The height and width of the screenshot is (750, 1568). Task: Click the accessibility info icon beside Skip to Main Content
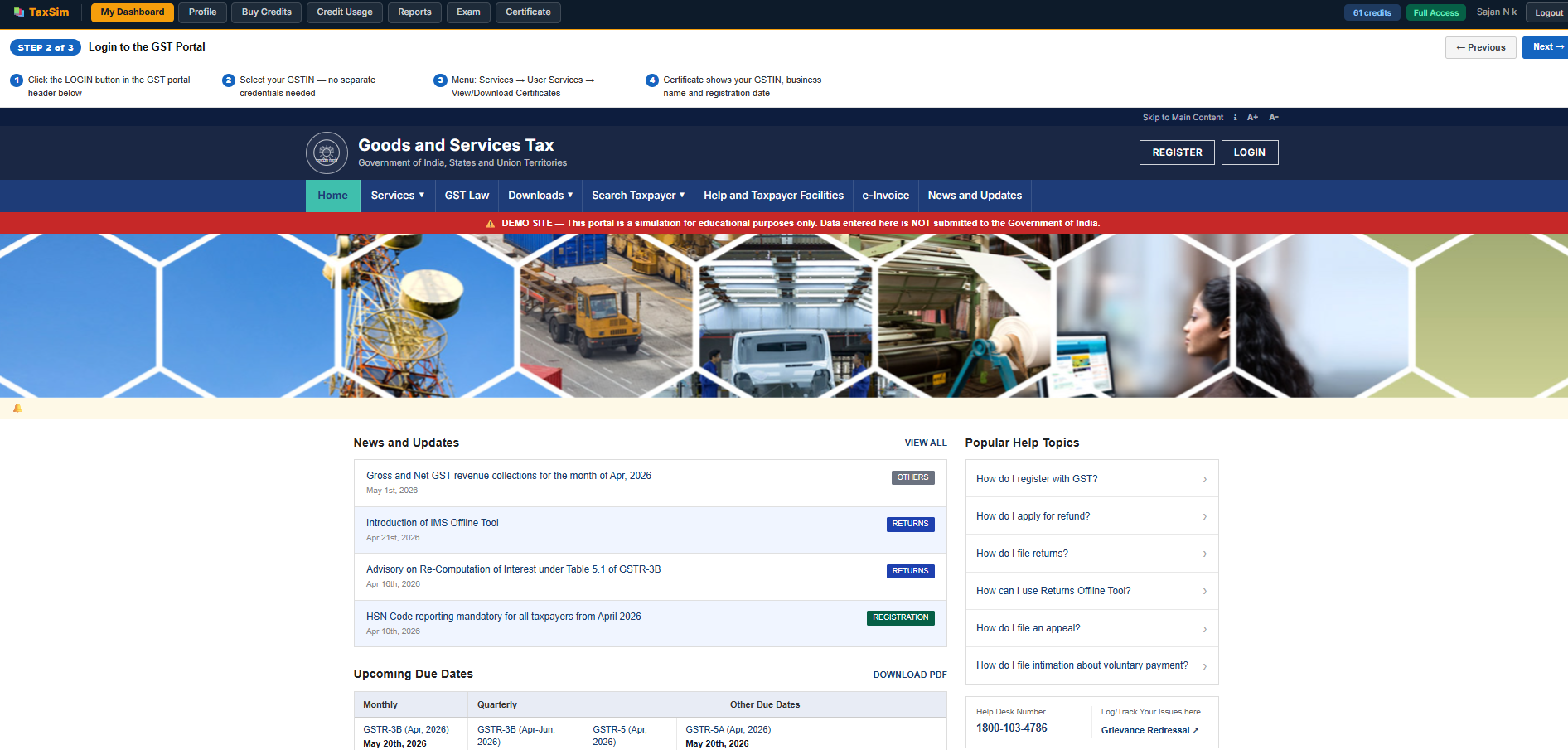1235,118
